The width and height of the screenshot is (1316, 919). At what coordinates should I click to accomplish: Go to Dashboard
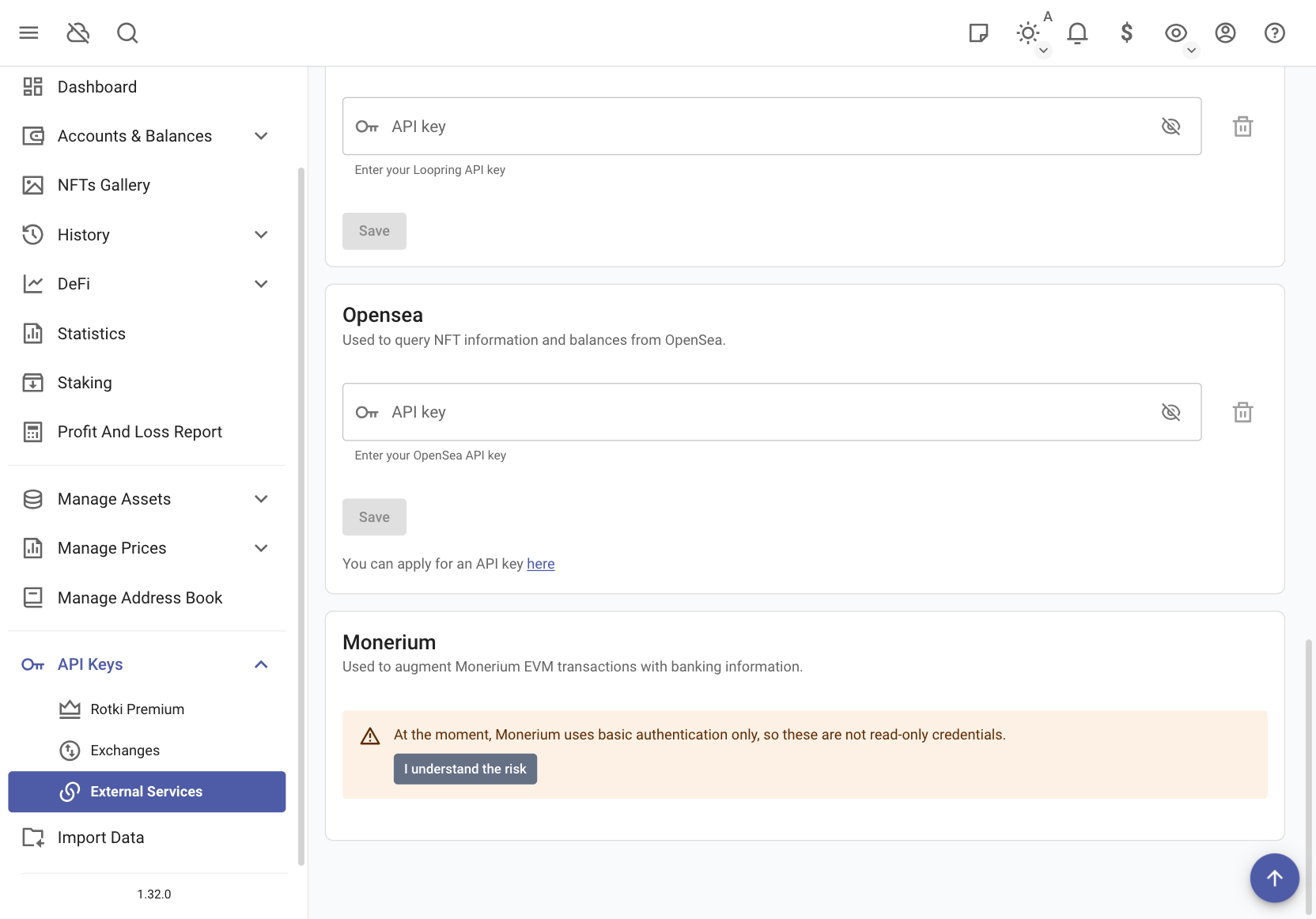point(147,87)
